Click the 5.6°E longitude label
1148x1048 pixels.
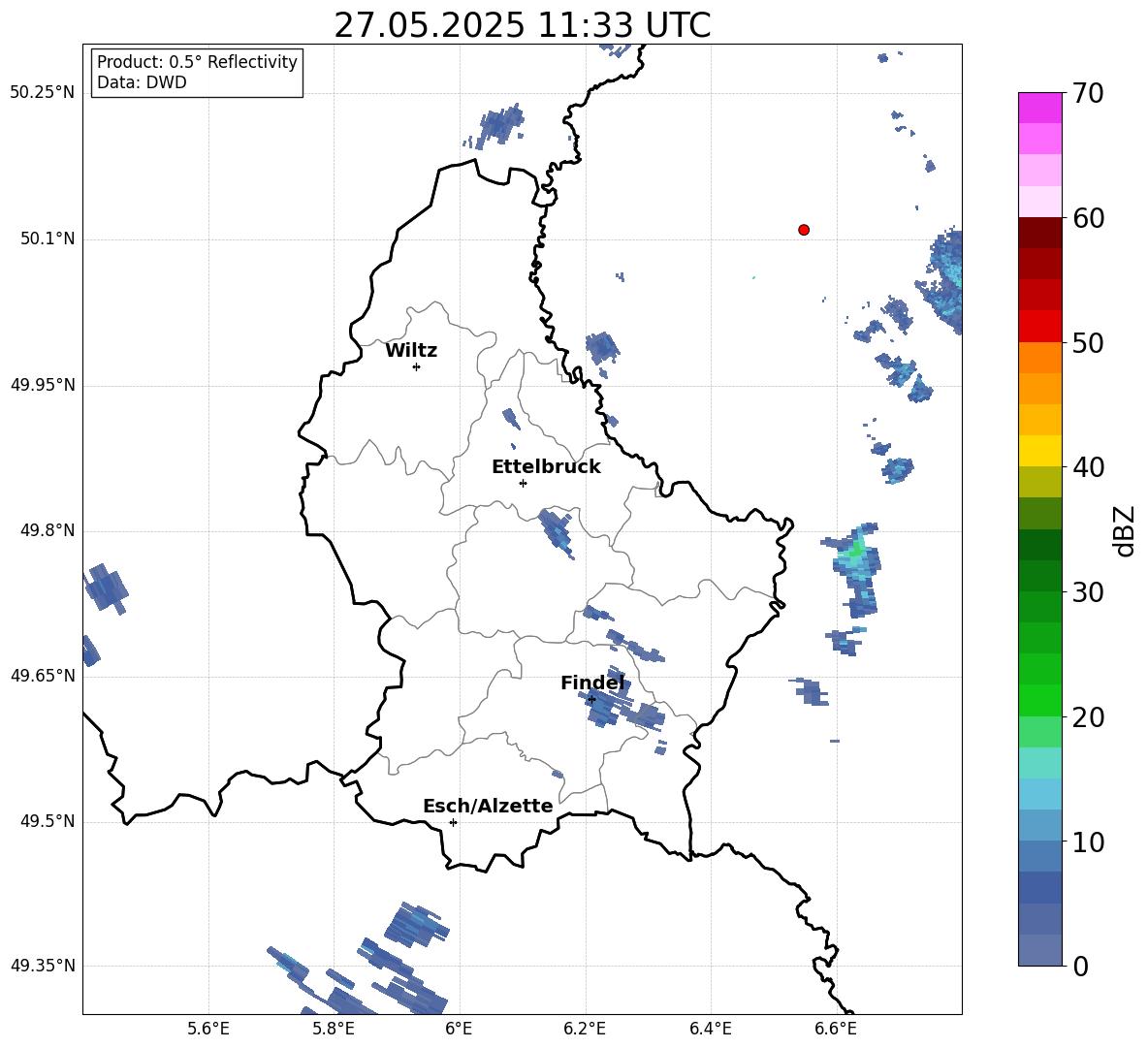tap(208, 1029)
